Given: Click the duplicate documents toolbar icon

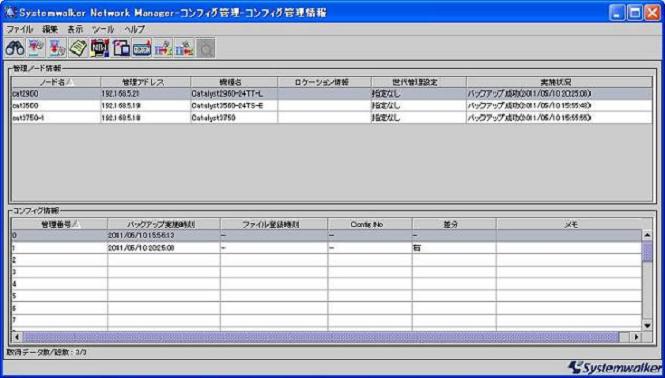Looking at the screenshot, I should 121,48.
